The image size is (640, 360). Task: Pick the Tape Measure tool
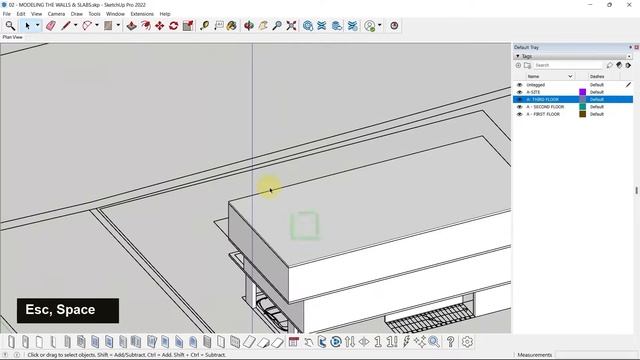tap(204, 26)
